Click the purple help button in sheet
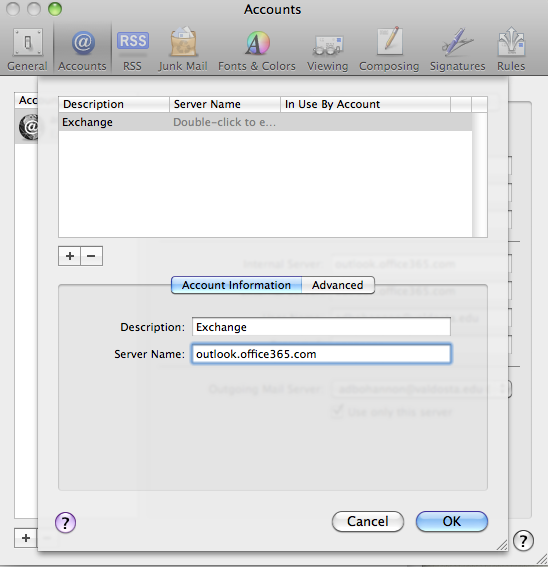 tap(65, 523)
